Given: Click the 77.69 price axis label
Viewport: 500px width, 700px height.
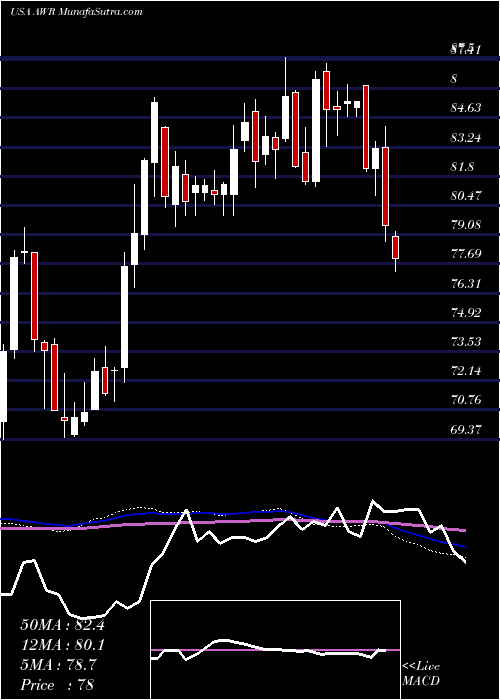Looking at the screenshot, I should coord(466,254).
